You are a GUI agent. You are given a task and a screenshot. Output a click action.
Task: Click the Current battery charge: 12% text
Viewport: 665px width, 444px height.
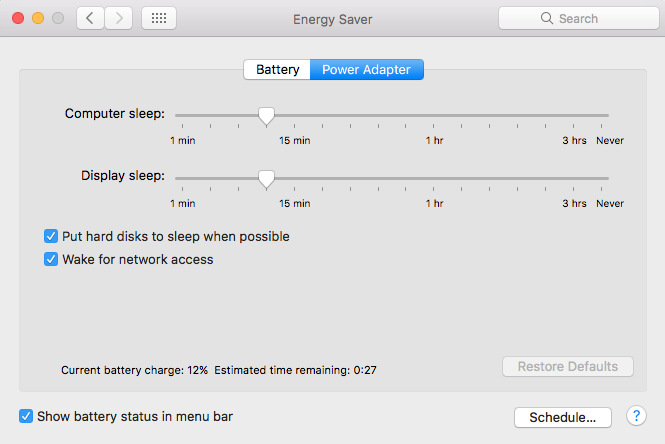click(134, 370)
